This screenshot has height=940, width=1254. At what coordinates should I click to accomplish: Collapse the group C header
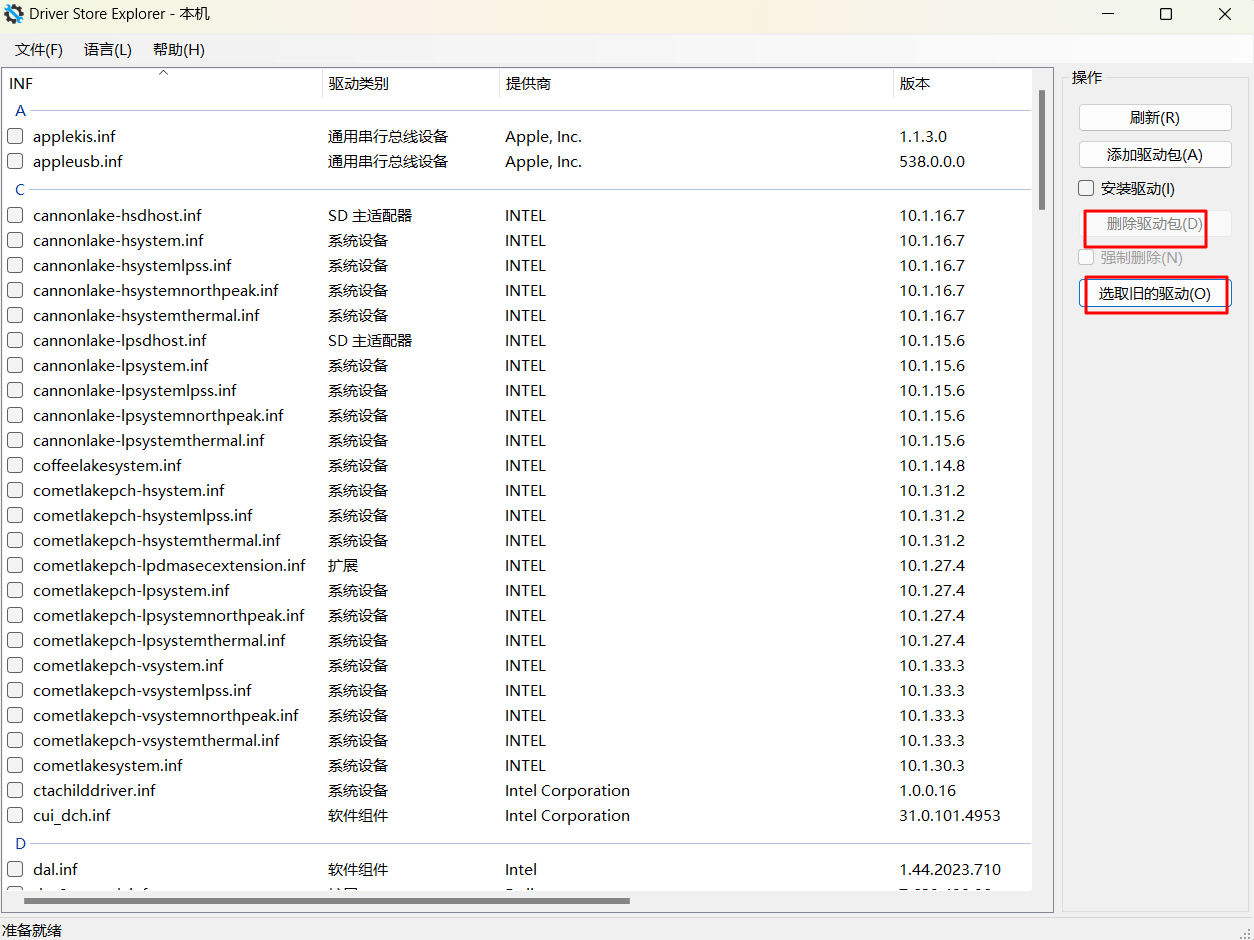pyautogui.click(x=20, y=189)
